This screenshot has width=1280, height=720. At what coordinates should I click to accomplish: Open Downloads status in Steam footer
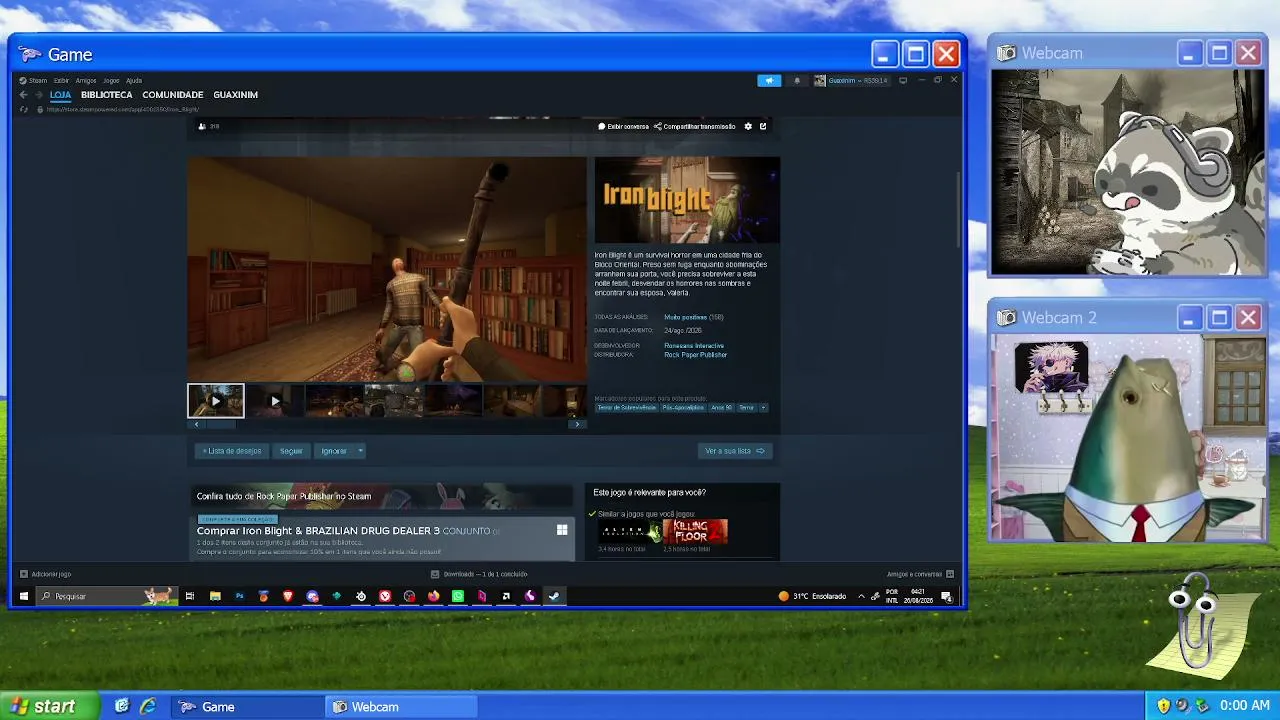(479, 574)
